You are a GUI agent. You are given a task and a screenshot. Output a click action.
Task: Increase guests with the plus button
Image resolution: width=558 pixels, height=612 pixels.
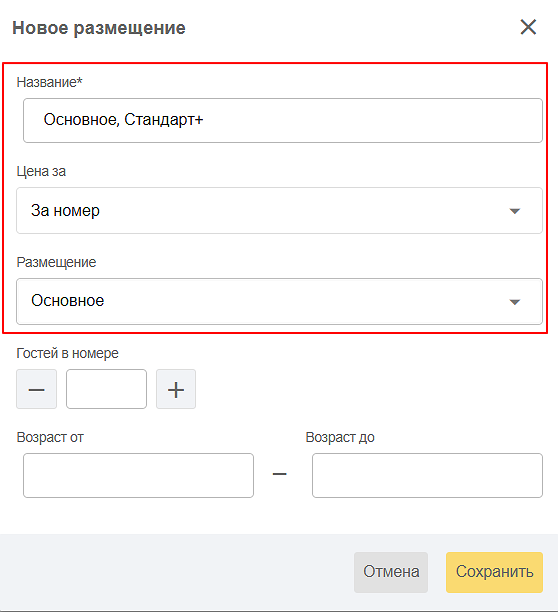pos(176,389)
